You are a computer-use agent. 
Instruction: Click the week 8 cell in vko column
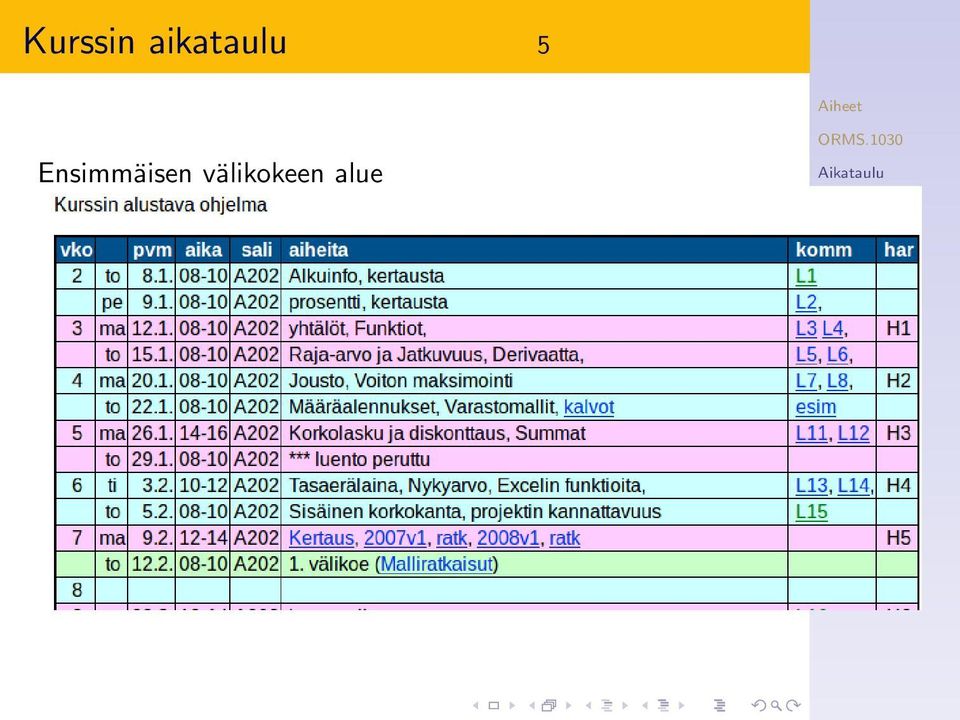tap(77, 590)
